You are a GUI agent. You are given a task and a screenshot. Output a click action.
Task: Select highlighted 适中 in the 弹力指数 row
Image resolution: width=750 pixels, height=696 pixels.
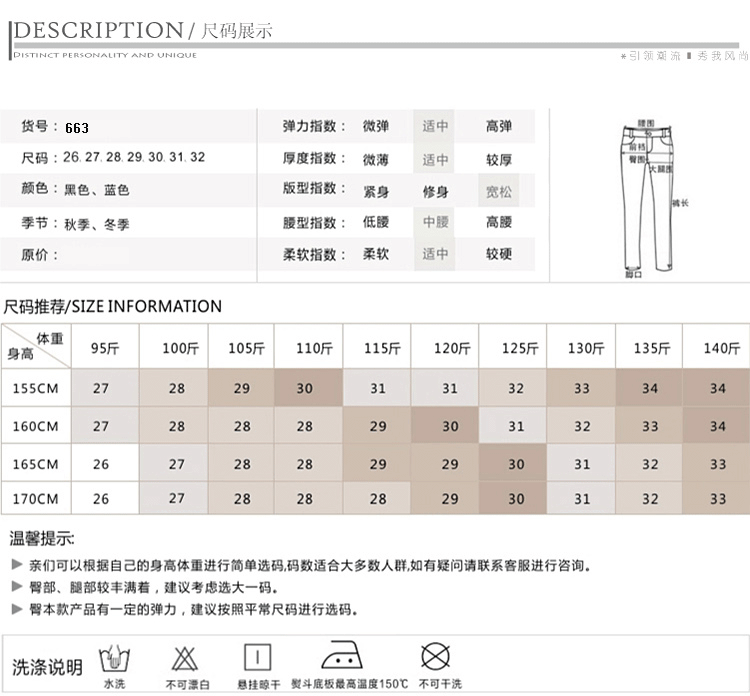tap(435, 126)
